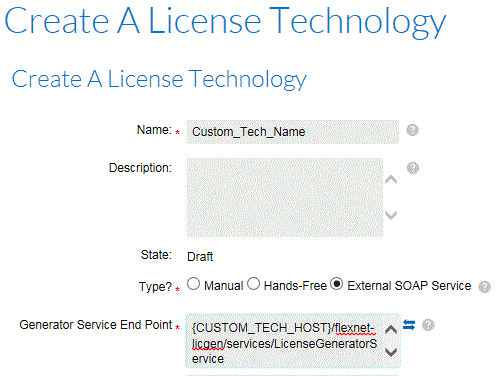Viewport: 500px width, 376px height.
Task: Click the End Point box up arrow
Action: pos(391,330)
